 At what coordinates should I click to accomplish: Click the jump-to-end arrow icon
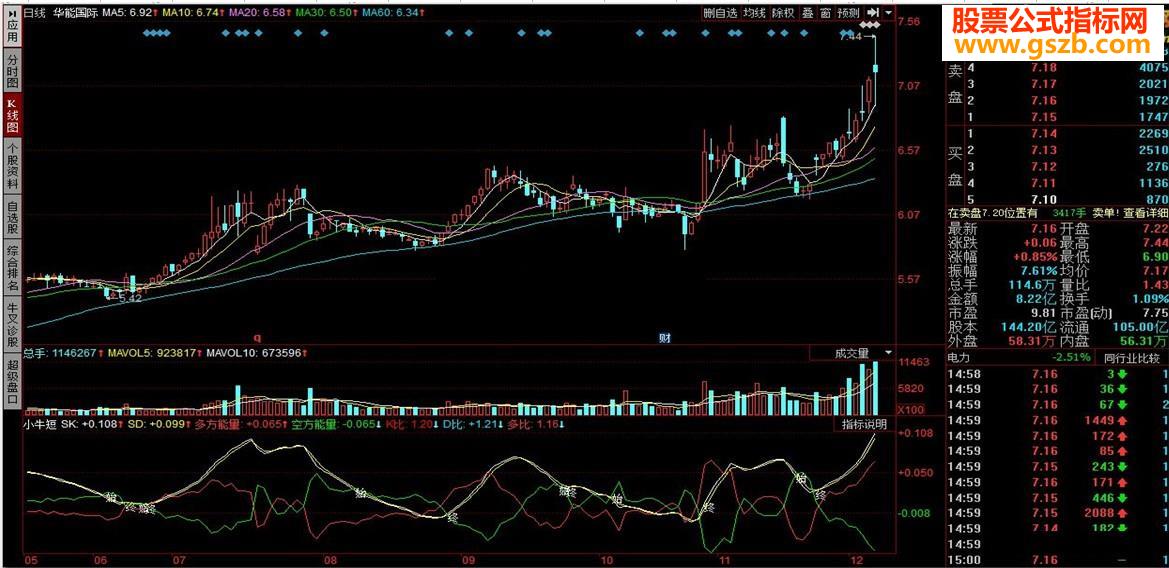coord(873,13)
